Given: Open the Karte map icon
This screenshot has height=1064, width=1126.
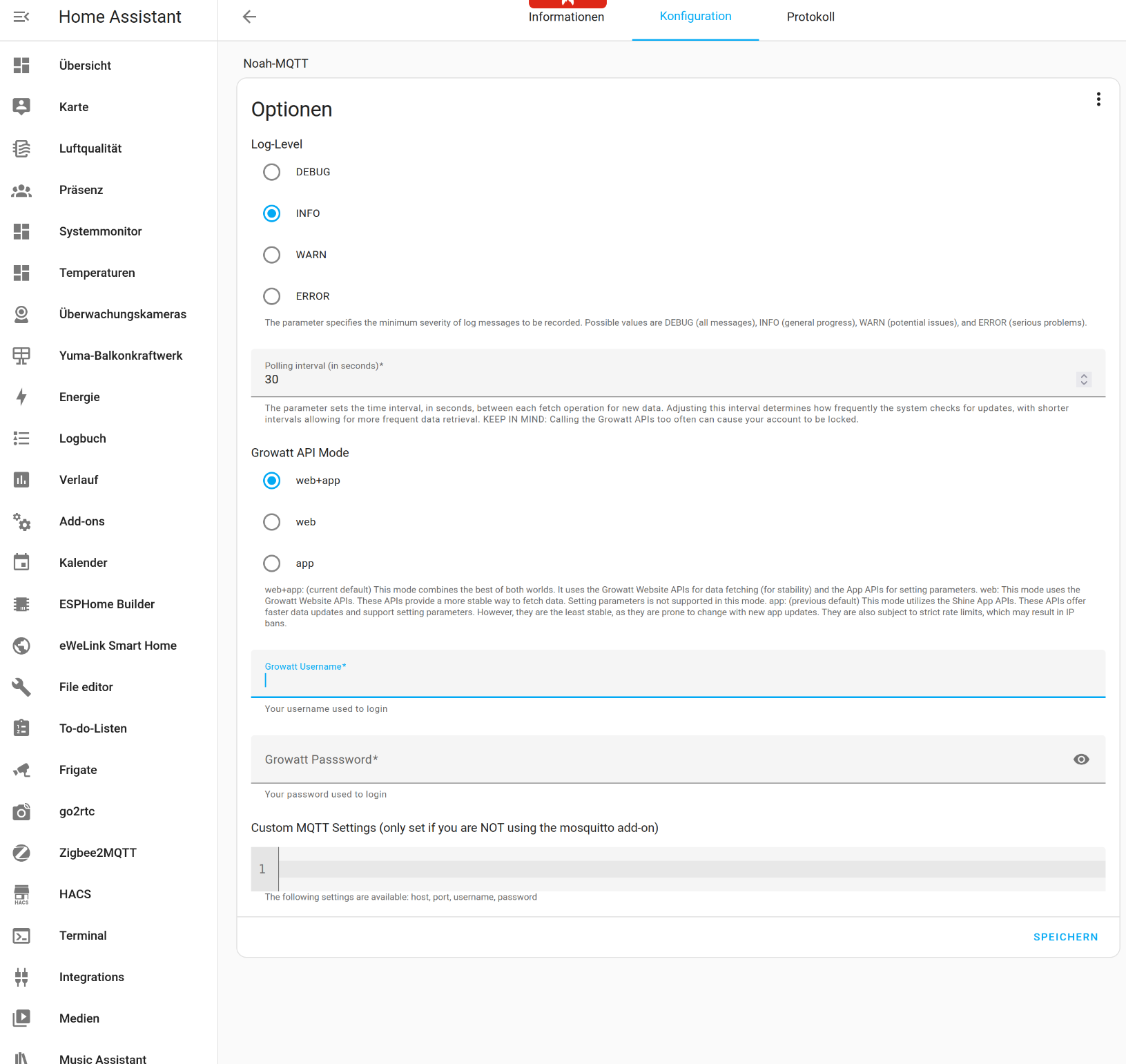Looking at the screenshot, I should 21,107.
